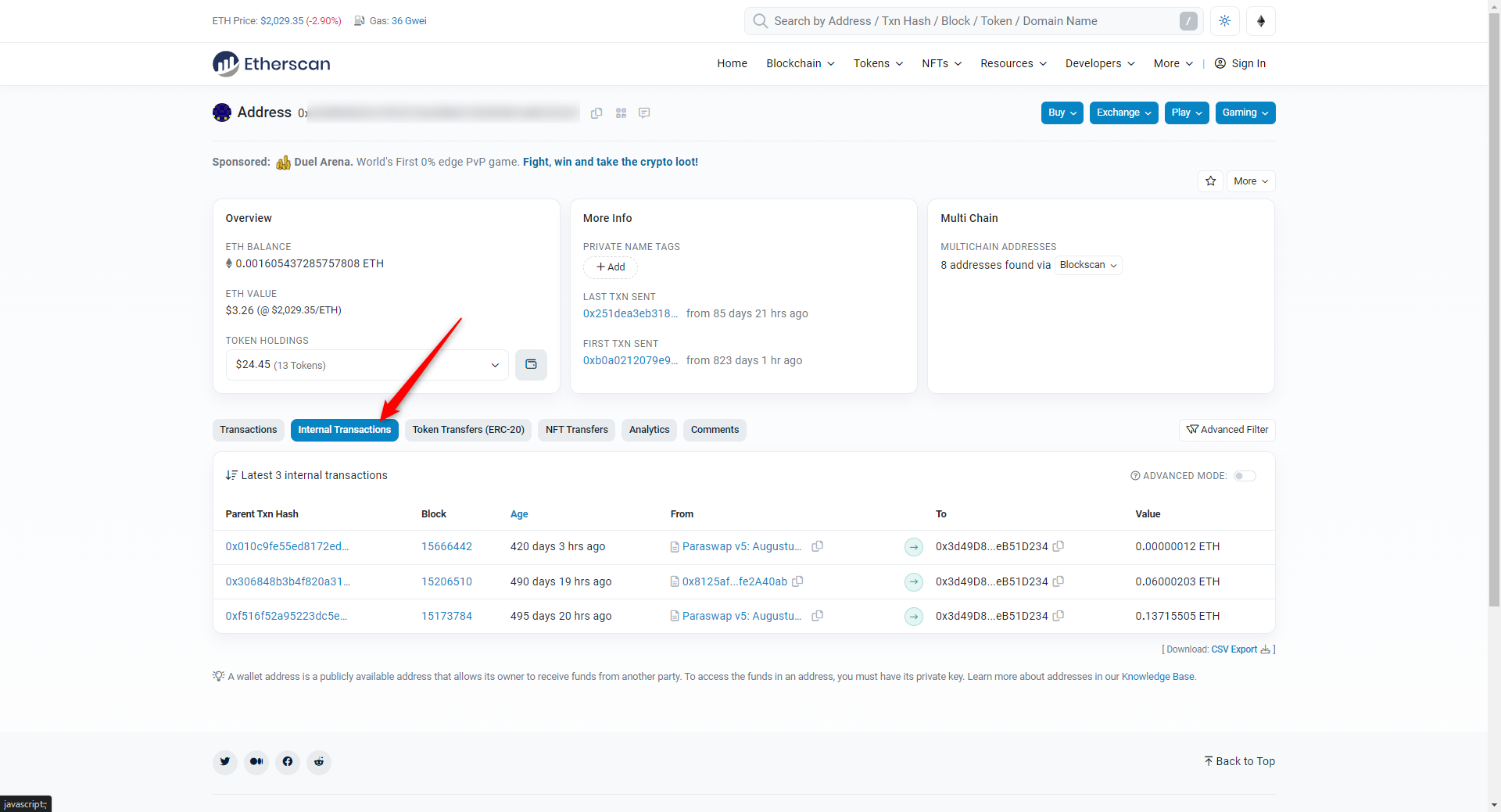Viewport: 1501px width, 812px height.
Task: Open the Twitter social icon
Action: (225, 762)
